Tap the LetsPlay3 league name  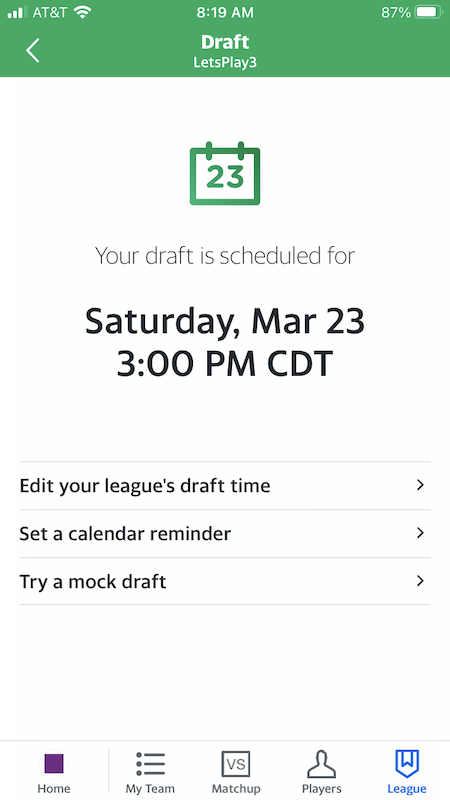point(225,63)
